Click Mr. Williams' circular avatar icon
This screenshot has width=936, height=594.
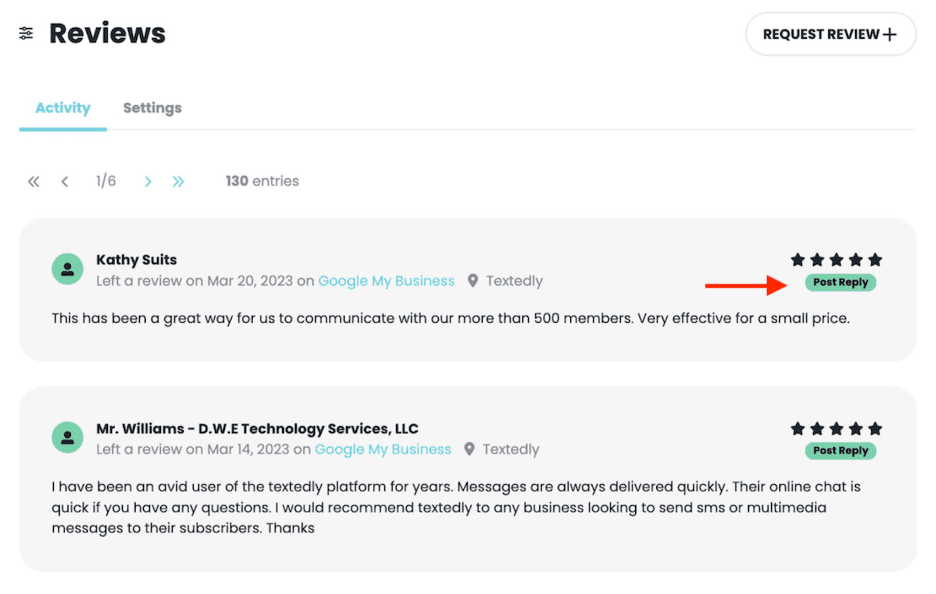click(x=67, y=437)
